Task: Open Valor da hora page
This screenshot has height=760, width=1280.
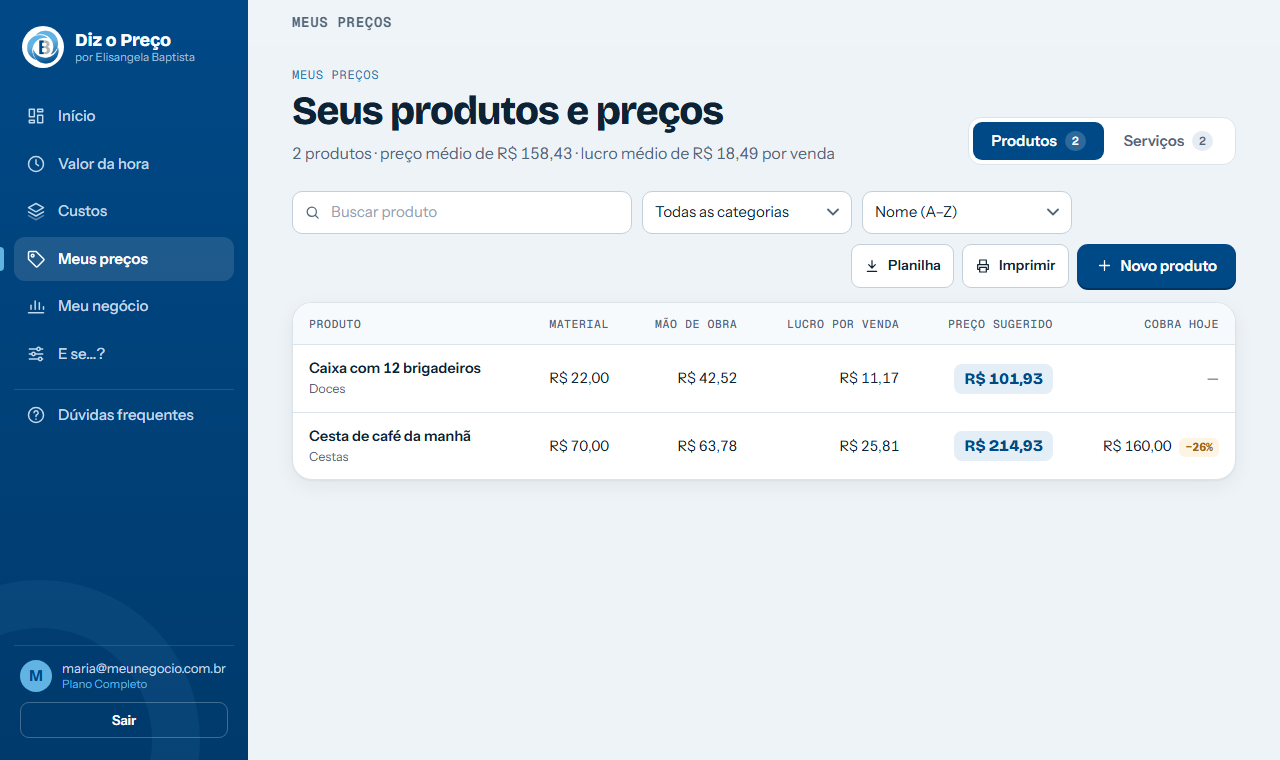Action: (x=124, y=164)
